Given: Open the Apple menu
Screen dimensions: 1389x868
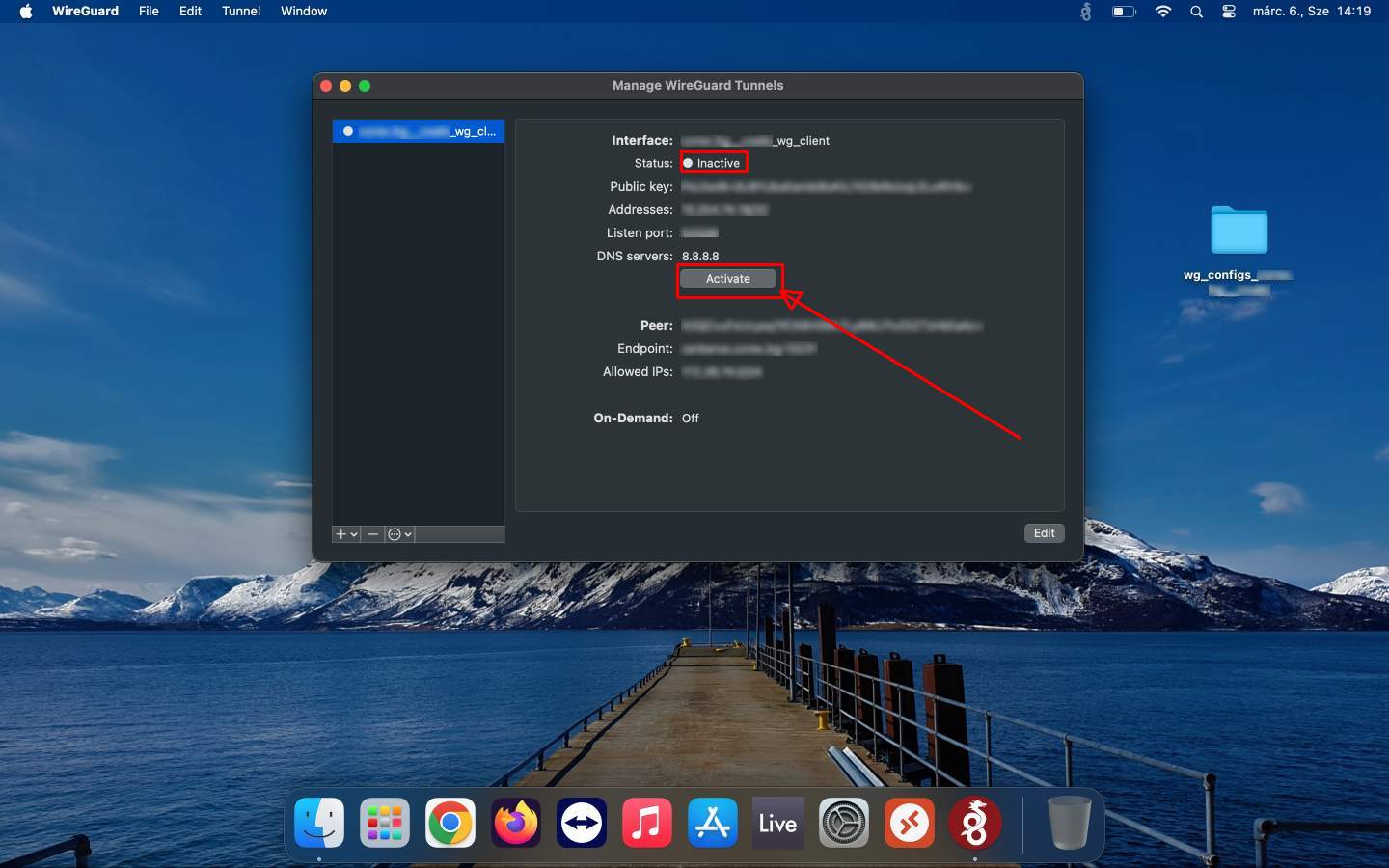Looking at the screenshot, I should 26,12.
